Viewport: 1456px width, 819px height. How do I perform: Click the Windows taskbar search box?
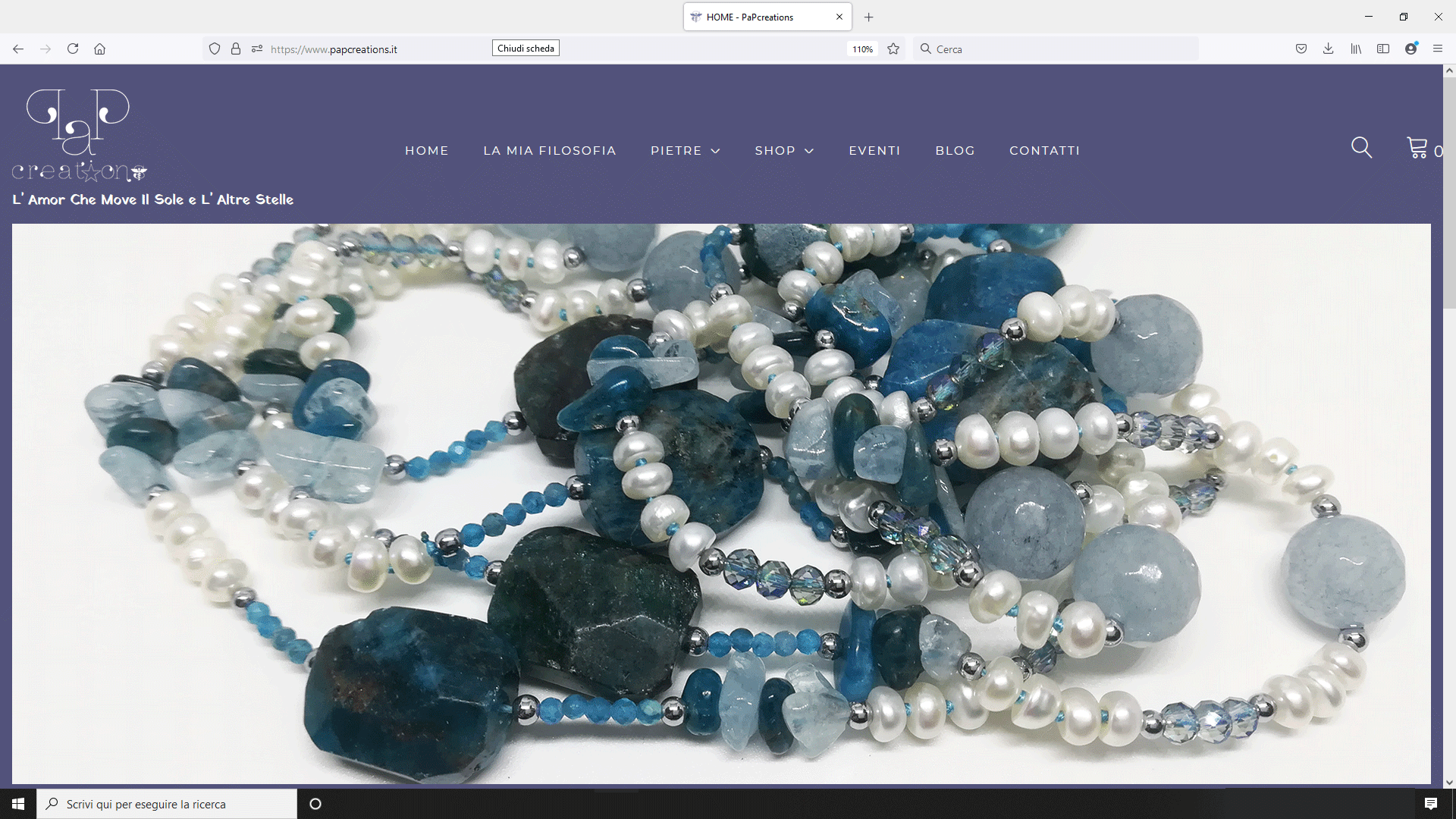click(167, 804)
